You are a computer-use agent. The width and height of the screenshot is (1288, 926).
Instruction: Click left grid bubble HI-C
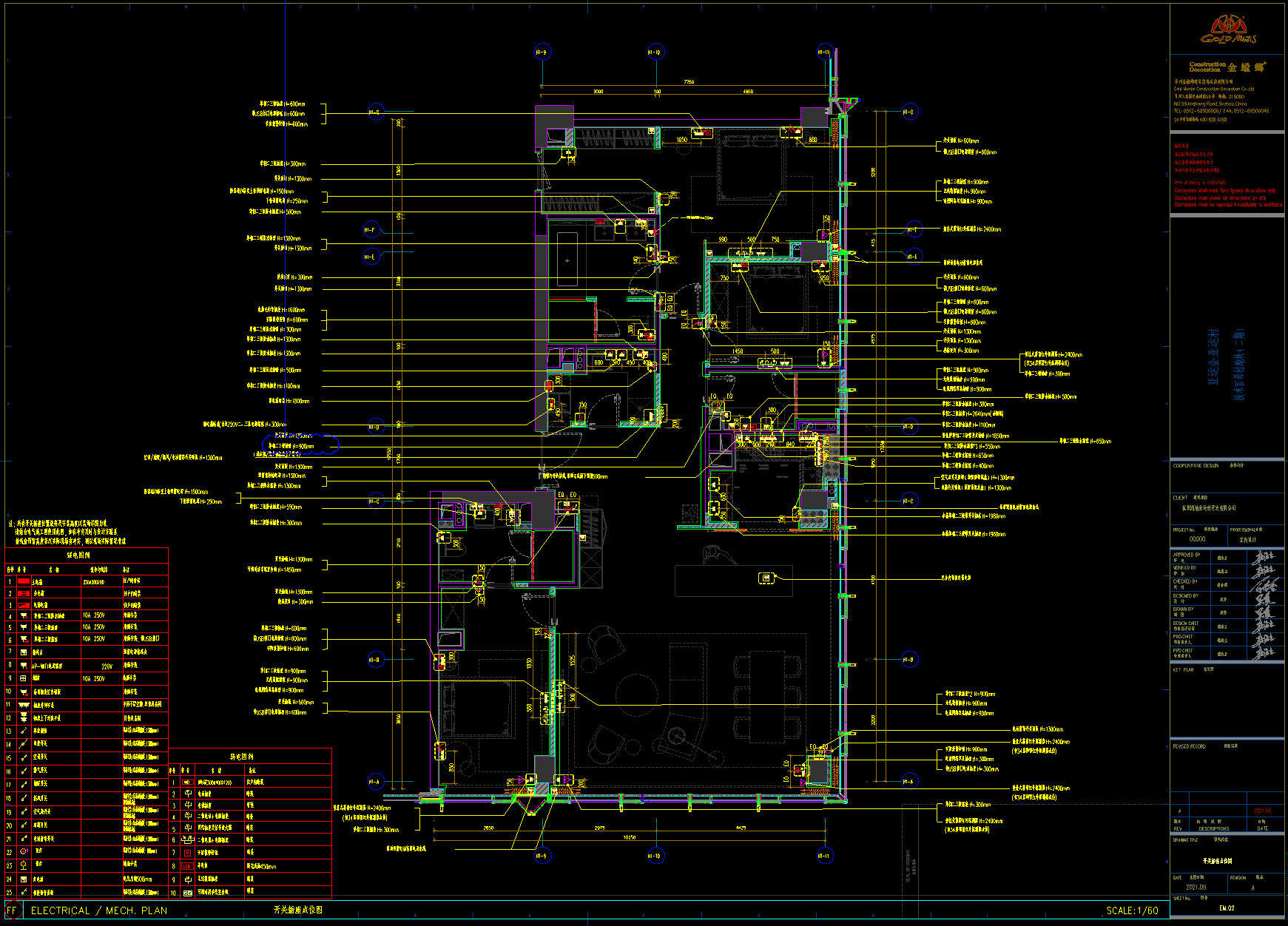(x=374, y=501)
